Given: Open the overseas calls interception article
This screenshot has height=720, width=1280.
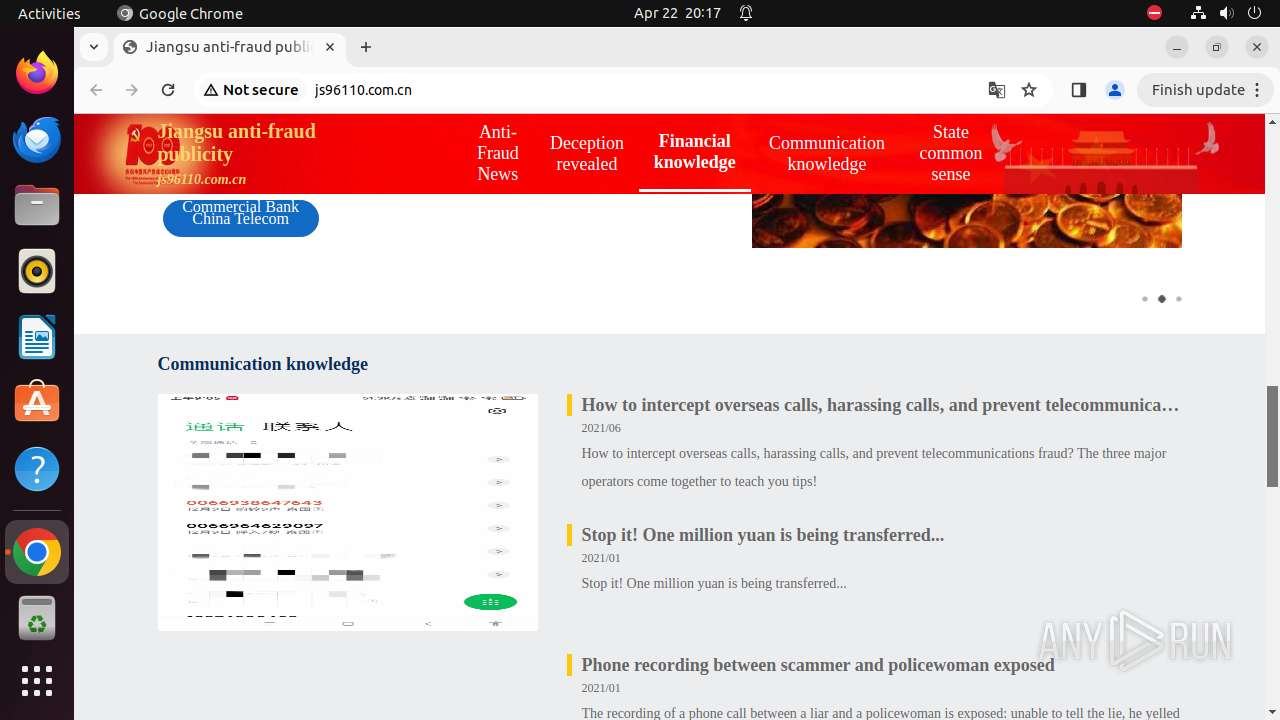Looking at the screenshot, I should [x=880, y=405].
